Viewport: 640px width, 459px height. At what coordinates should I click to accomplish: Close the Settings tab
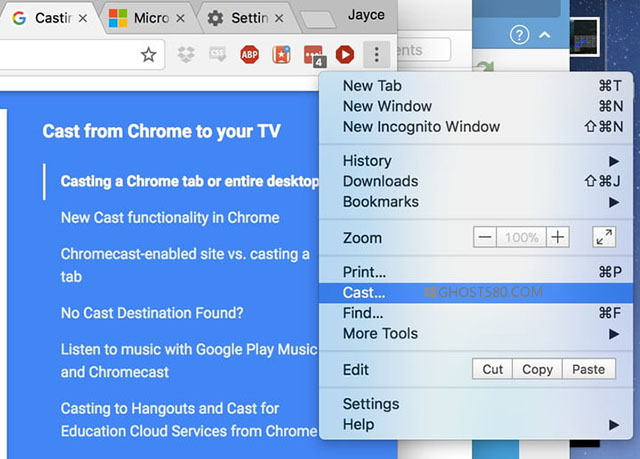pyautogui.click(x=279, y=18)
